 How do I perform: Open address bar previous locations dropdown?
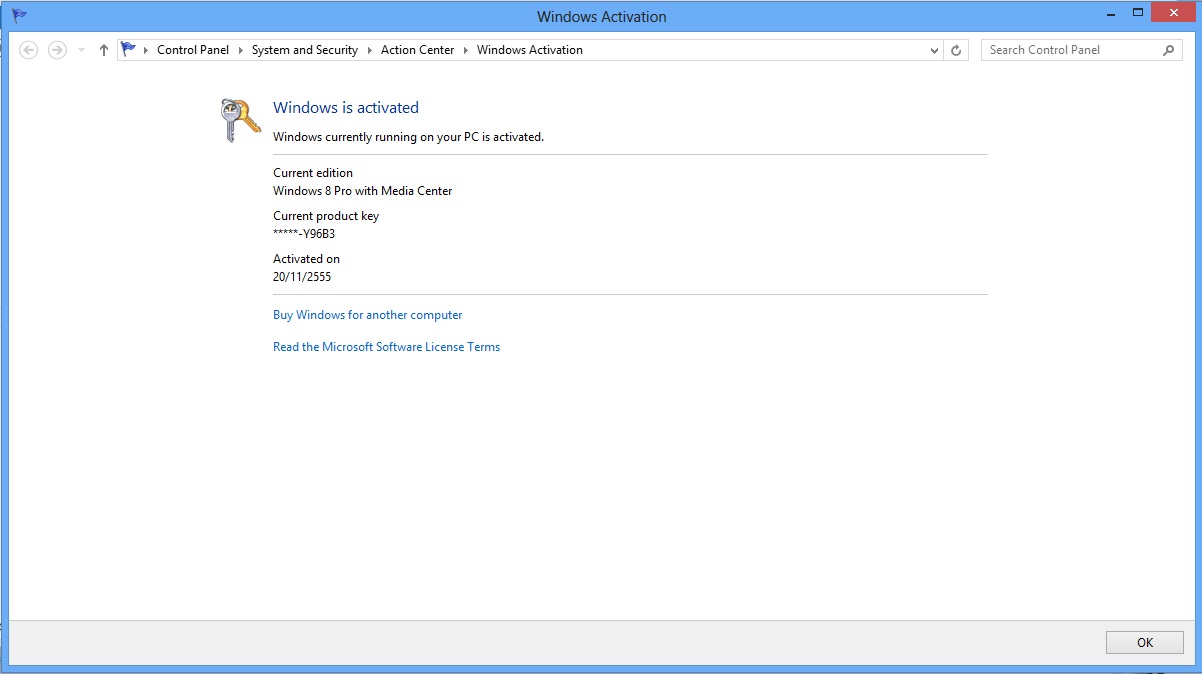pyautogui.click(x=934, y=50)
